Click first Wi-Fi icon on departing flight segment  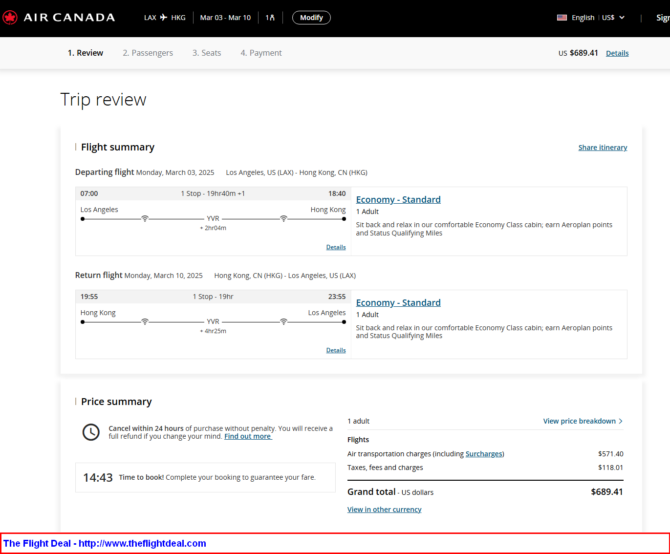point(145,219)
